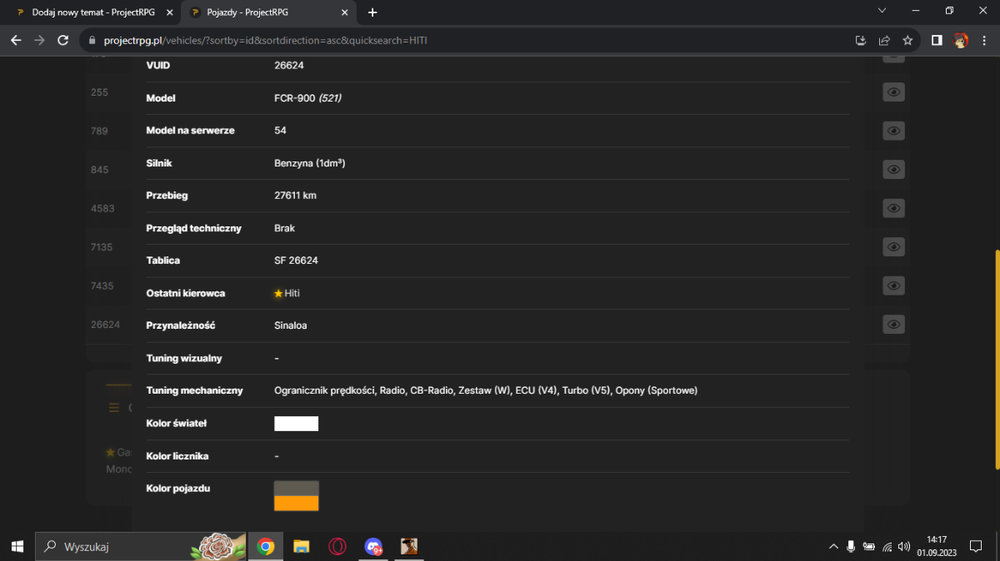Screen dimensions: 1000x561
Task: Open last driver Hiti profile link
Action: (291, 293)
